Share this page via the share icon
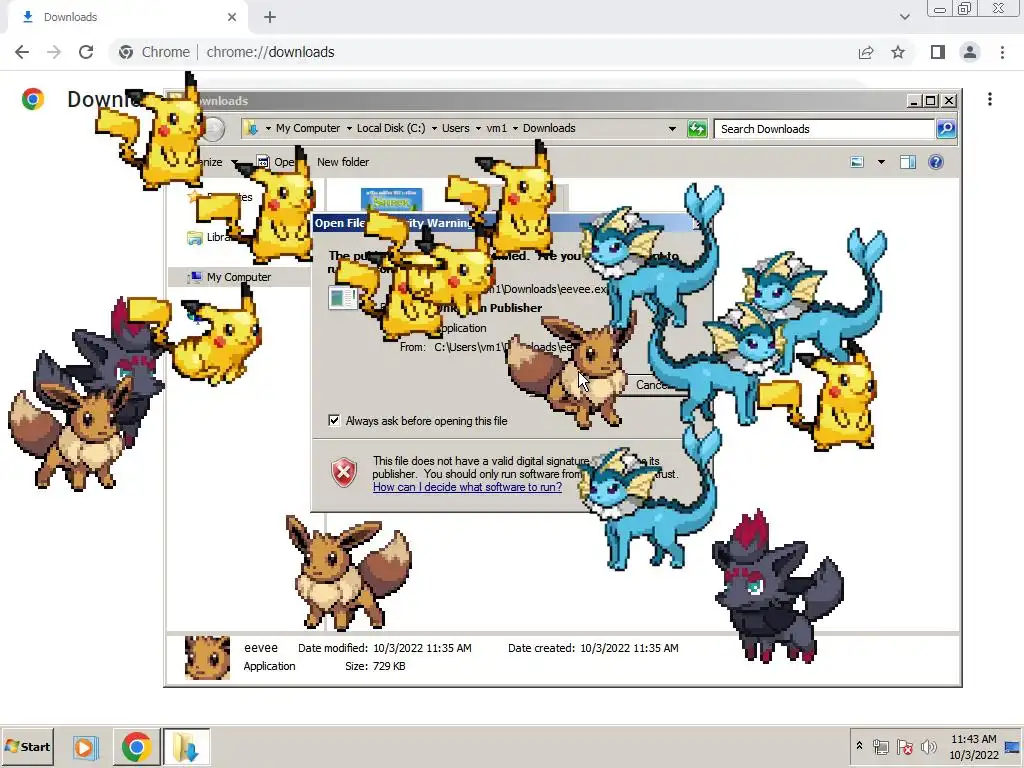1024x768 pixels. [866, 52]
